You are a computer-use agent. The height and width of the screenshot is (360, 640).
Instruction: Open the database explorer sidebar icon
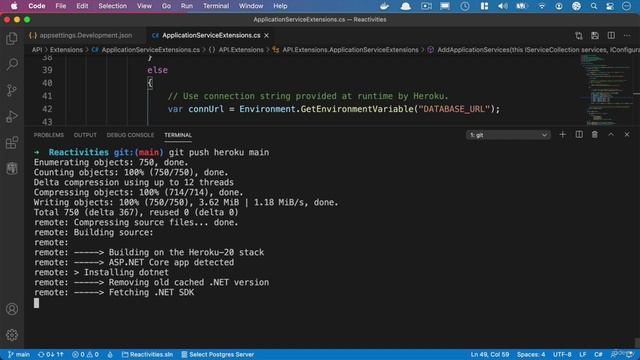click(12, 168)
